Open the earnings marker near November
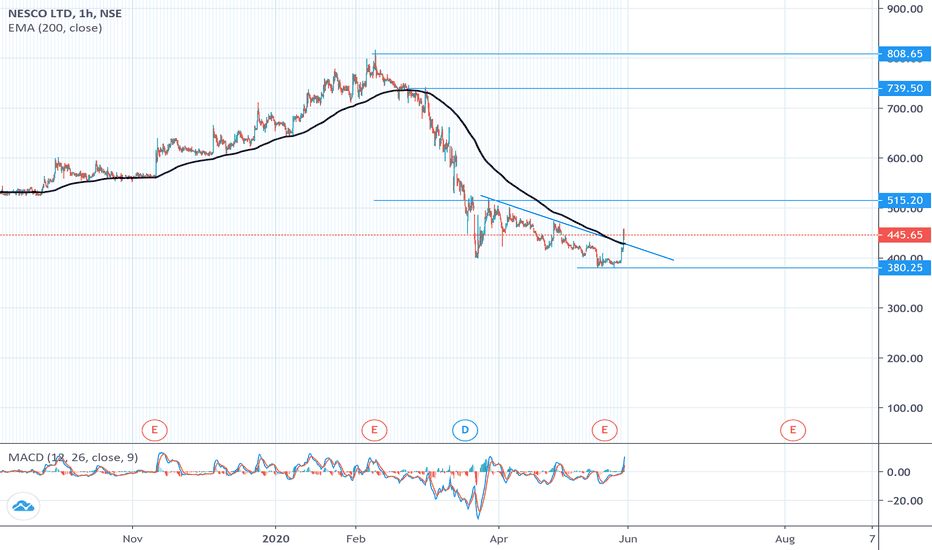The image size is (932, 550). click(x=155, y=429)
